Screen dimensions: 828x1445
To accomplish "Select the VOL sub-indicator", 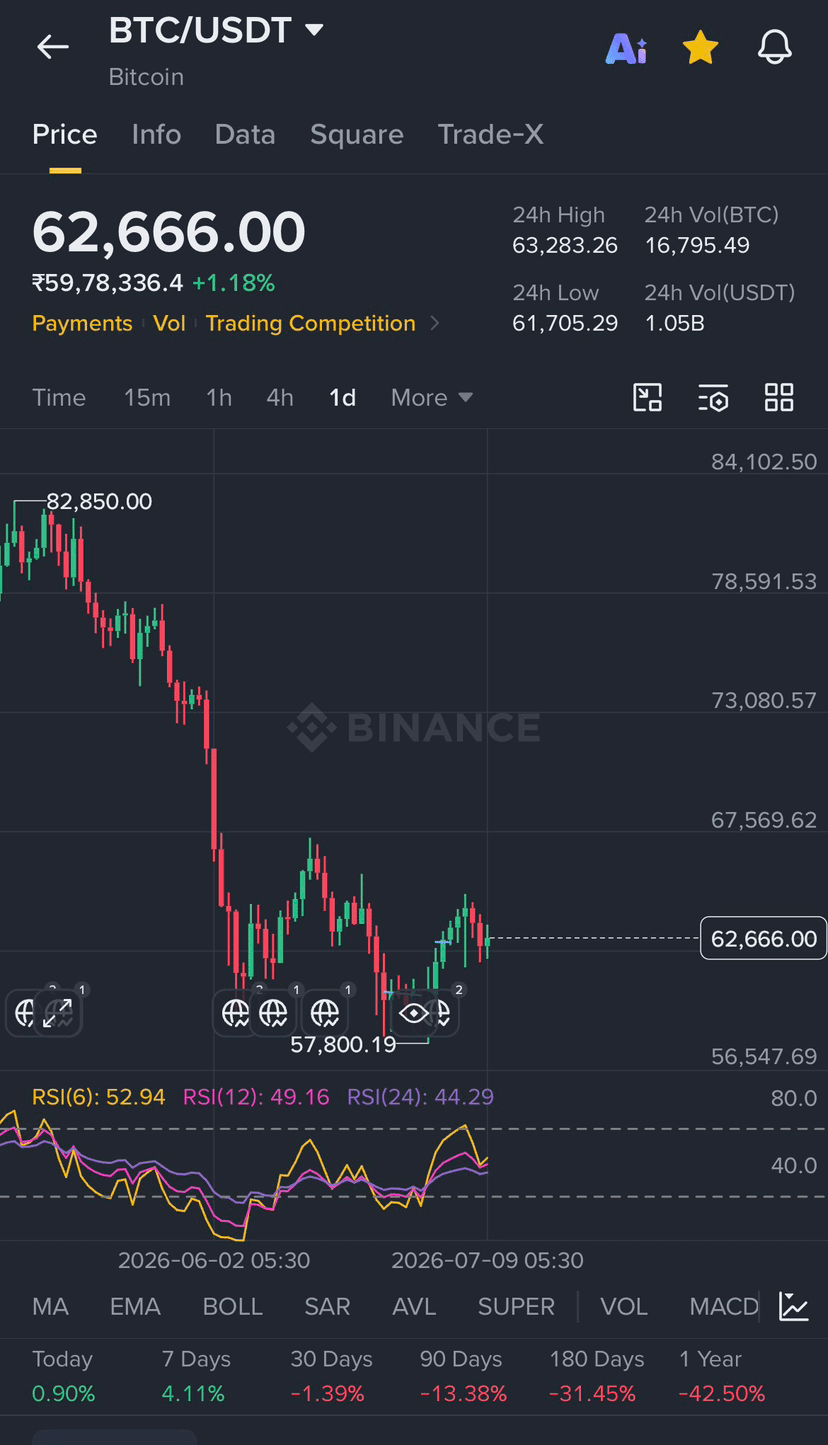I will 624,1306.
